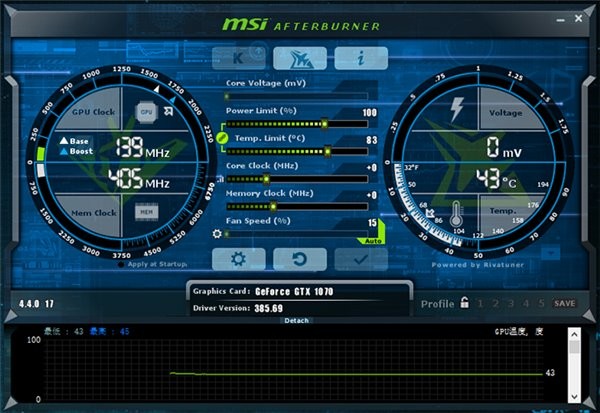The width and height of the screenshot is (600, 413).
Task: Open the Kombustor K button
Action: pos(239,58)
